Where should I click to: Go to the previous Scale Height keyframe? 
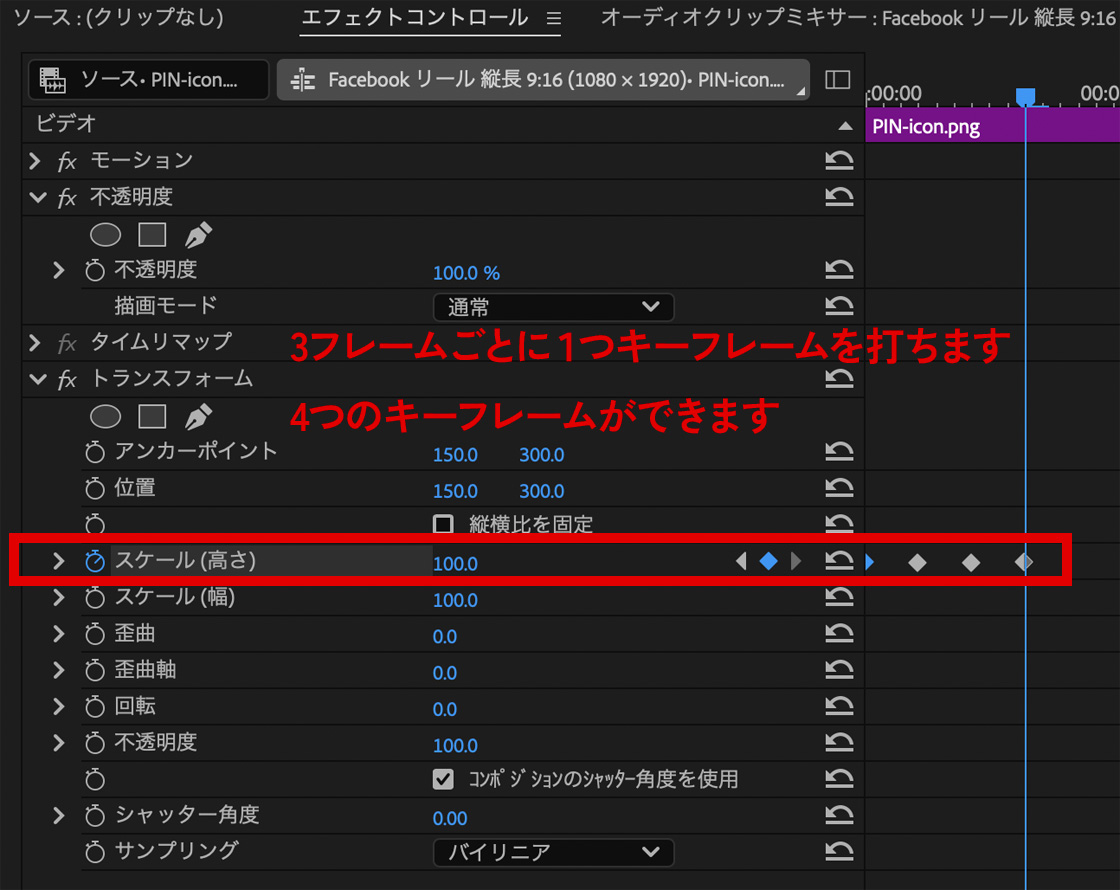pos(741,561)
